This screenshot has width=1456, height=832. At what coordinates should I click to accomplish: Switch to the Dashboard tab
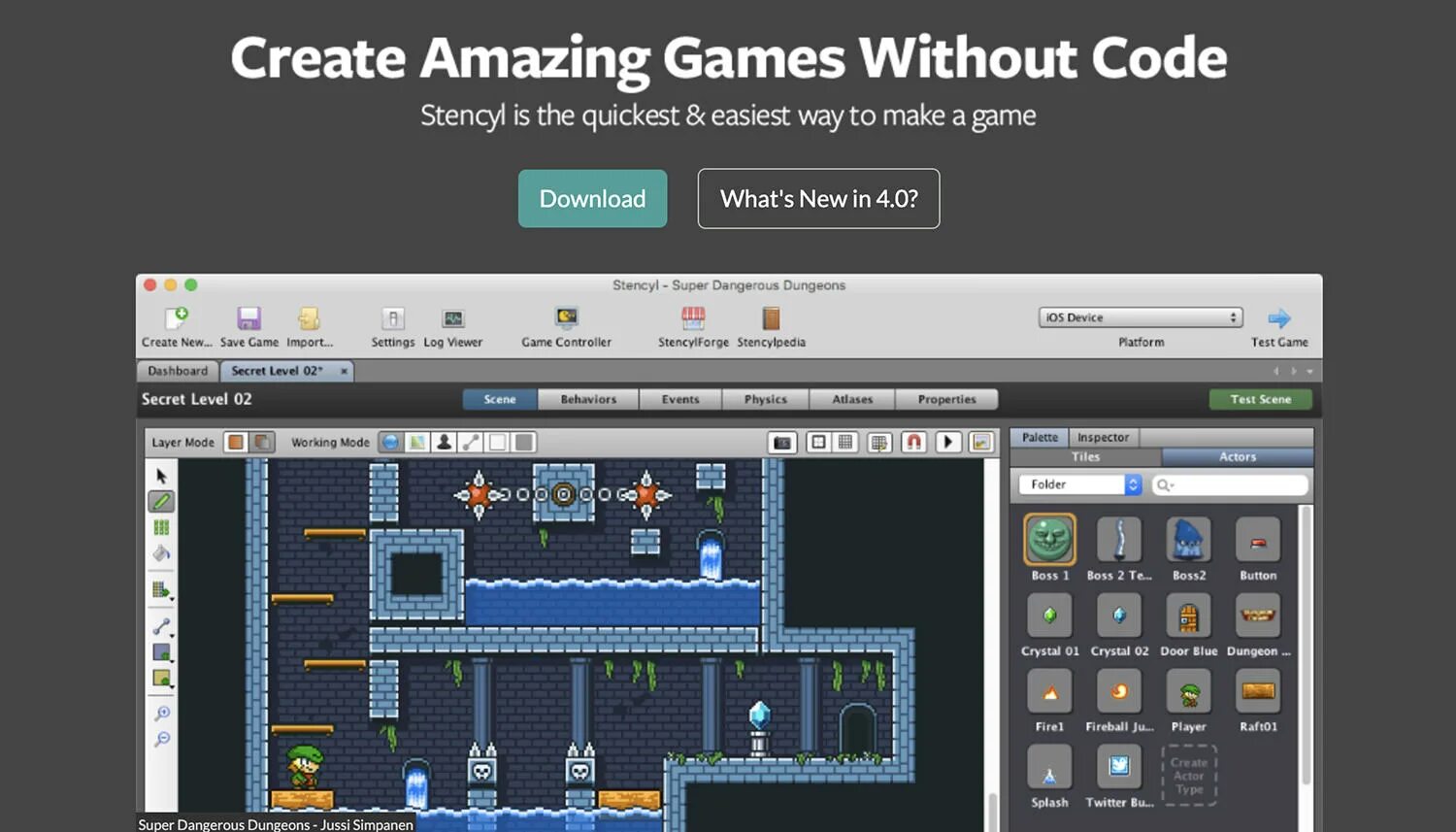(178, 371)
